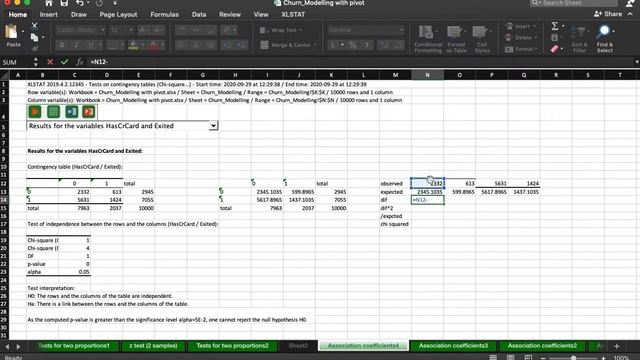This screenshot has height=360, width=640.
Task: Collapse the ribbon with chevron
Action: (x=630, y=14)
